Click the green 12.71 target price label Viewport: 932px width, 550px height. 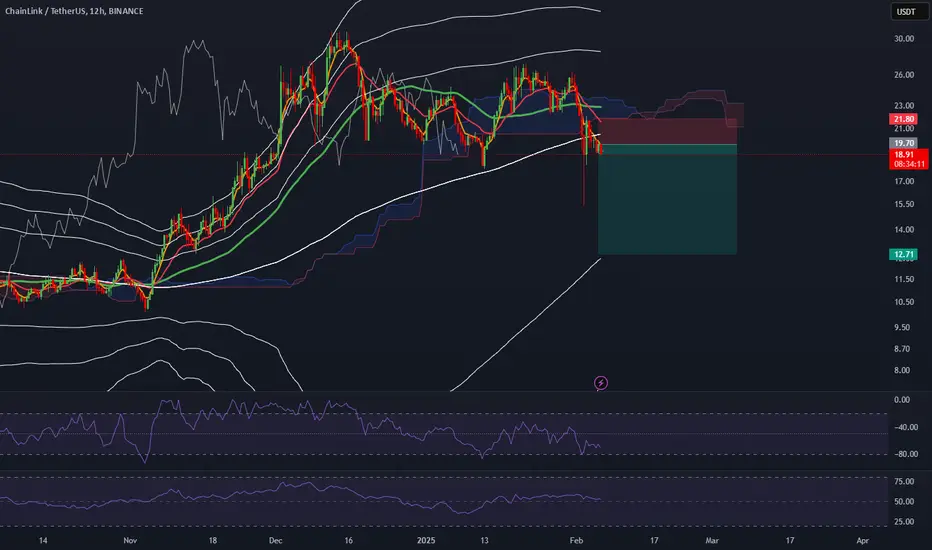(904, 254)
